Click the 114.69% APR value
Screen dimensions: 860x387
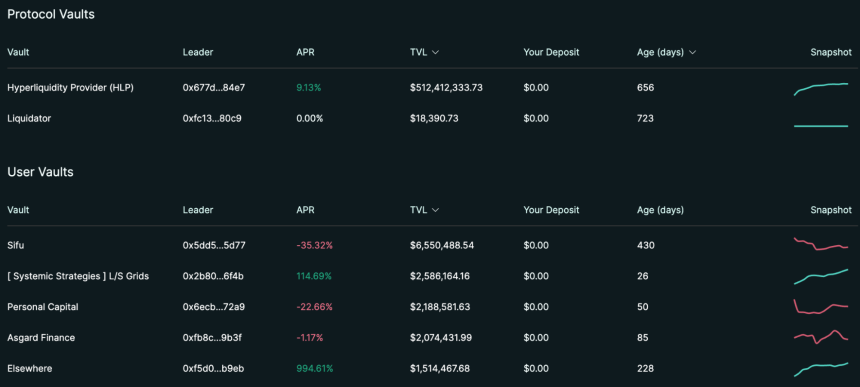point(314,276)
